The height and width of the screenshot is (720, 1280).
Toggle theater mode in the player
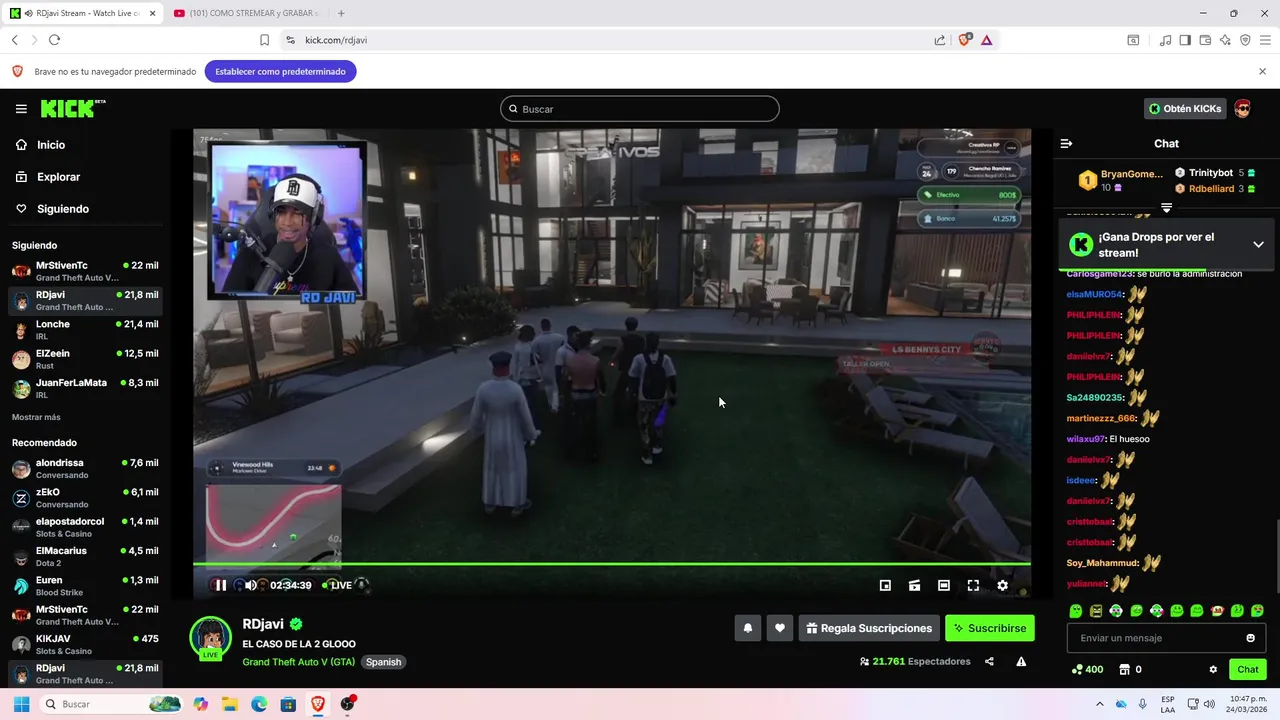943,585
